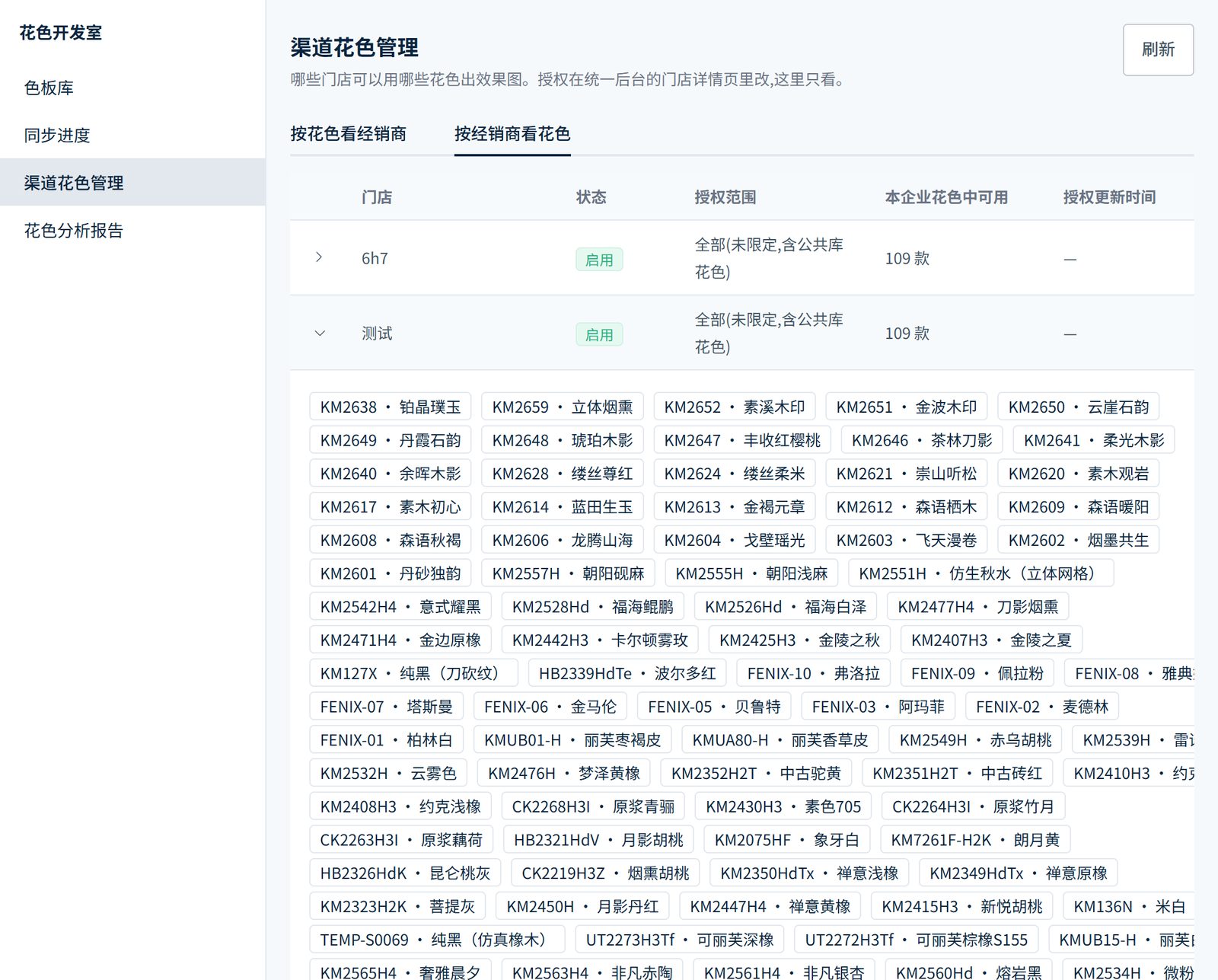Click the 启用 status tag for 6h7
This screenshot has height=980, width=1218.
[599, 260]
